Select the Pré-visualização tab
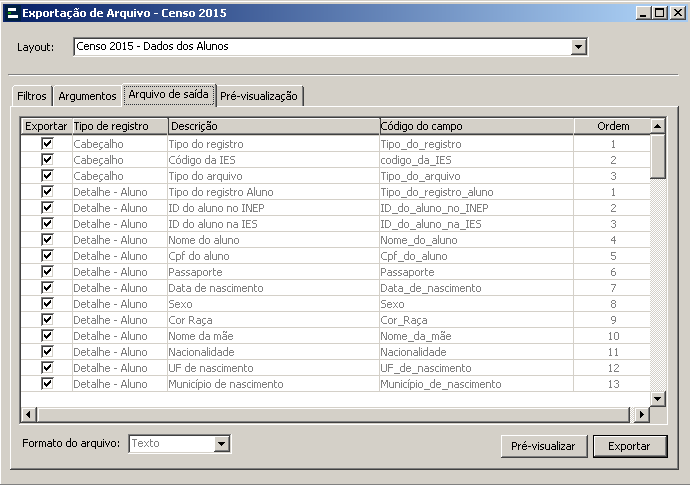The height and width of the screenshot is (485, 690). (x=260, y=96)
